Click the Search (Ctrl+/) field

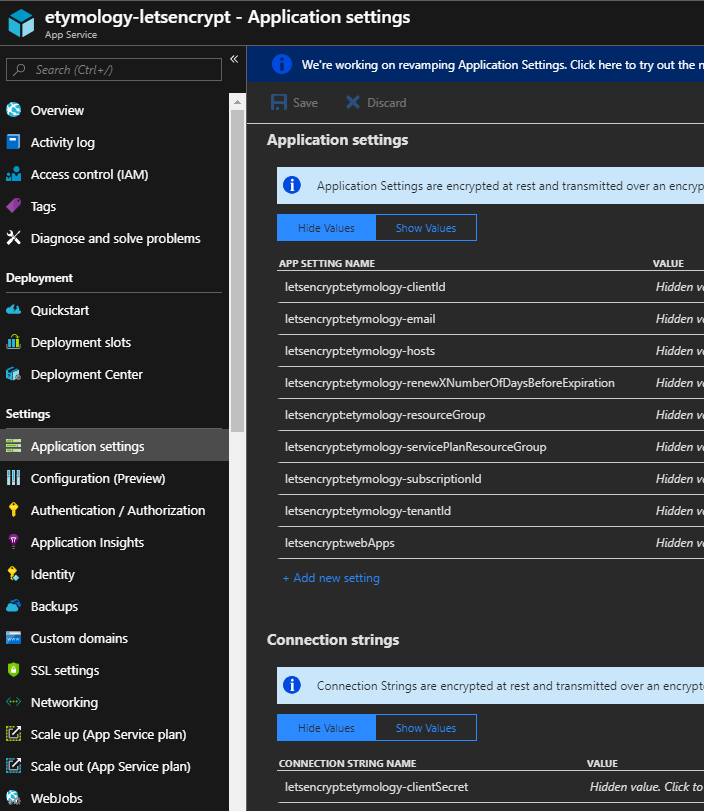(114, 69)
